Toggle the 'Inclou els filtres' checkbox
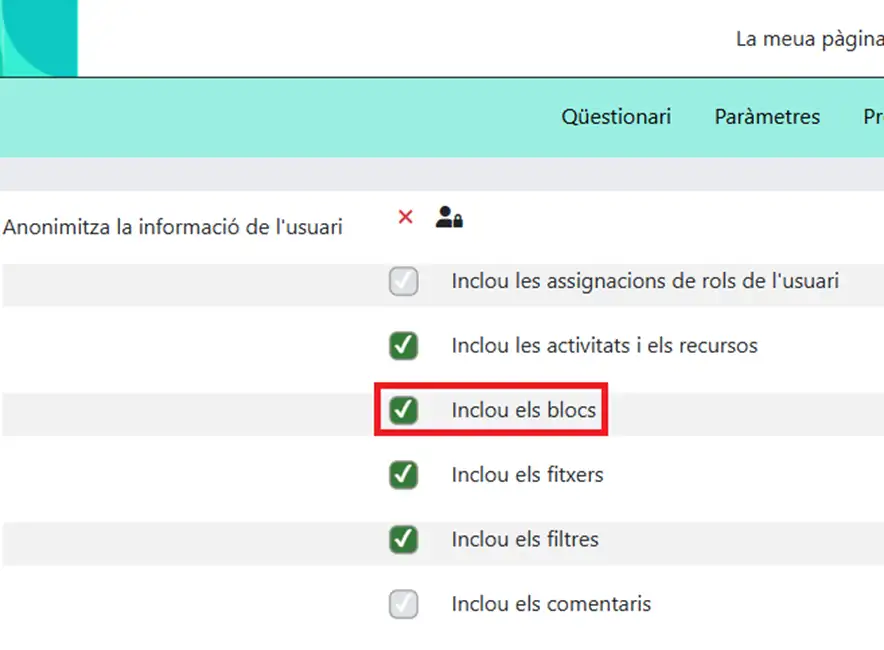884x650 pixels. 404,540
